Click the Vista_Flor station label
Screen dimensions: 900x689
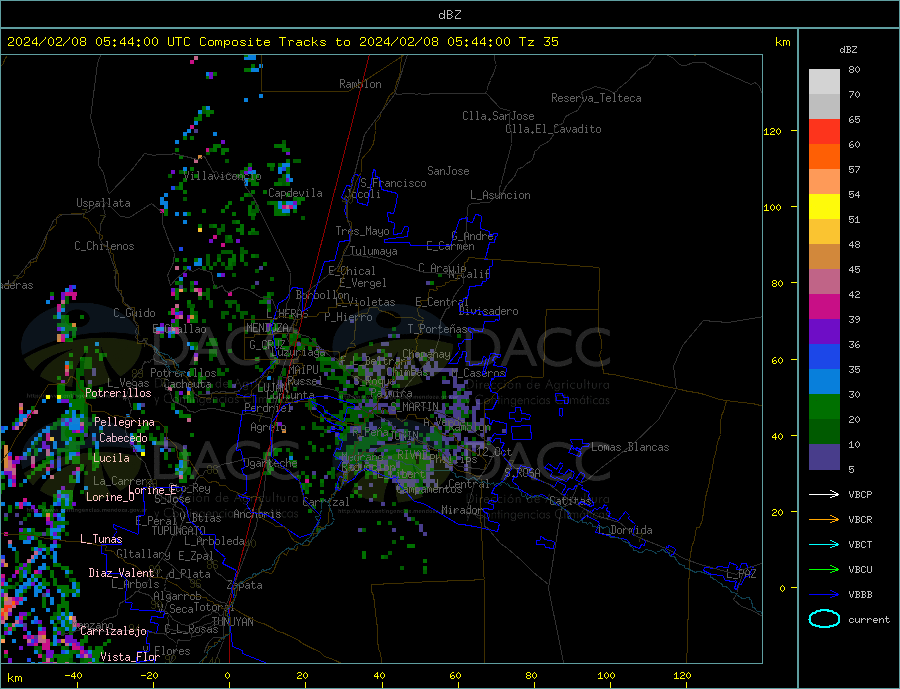(x=130, y=657)
